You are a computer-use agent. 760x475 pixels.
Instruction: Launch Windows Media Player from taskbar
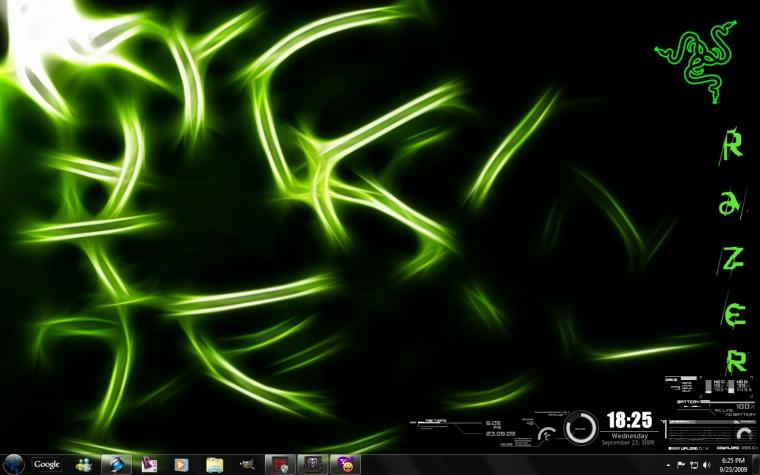(181, 465)
